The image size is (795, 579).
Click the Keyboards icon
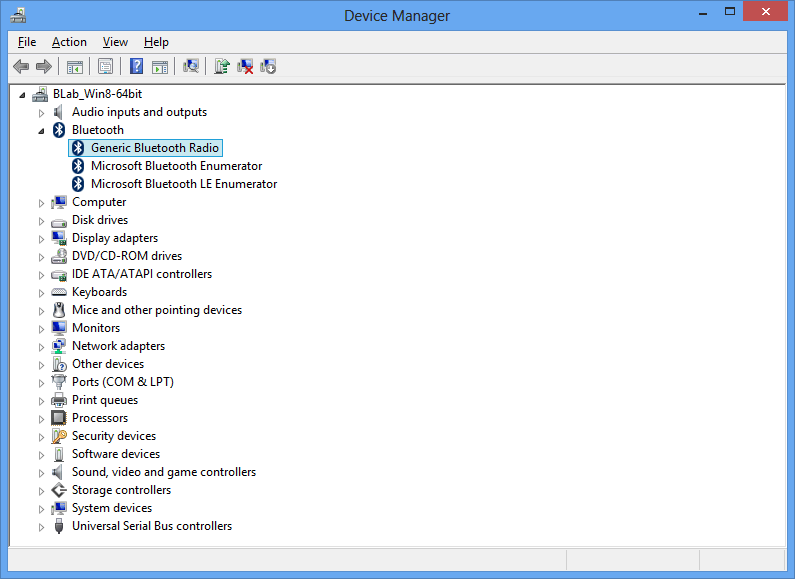(59, 292)
